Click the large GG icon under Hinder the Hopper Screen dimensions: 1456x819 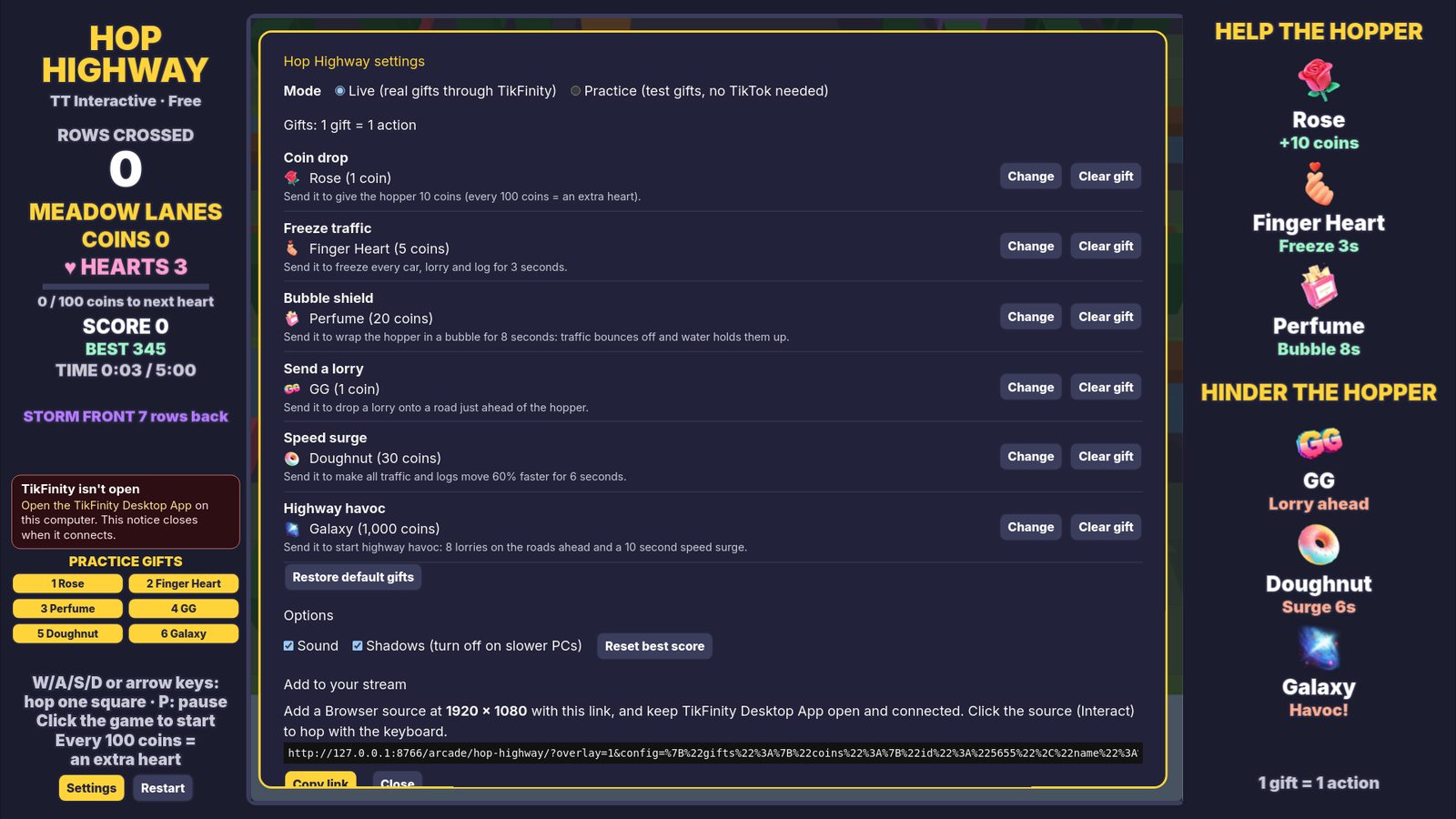[1319, 442]
